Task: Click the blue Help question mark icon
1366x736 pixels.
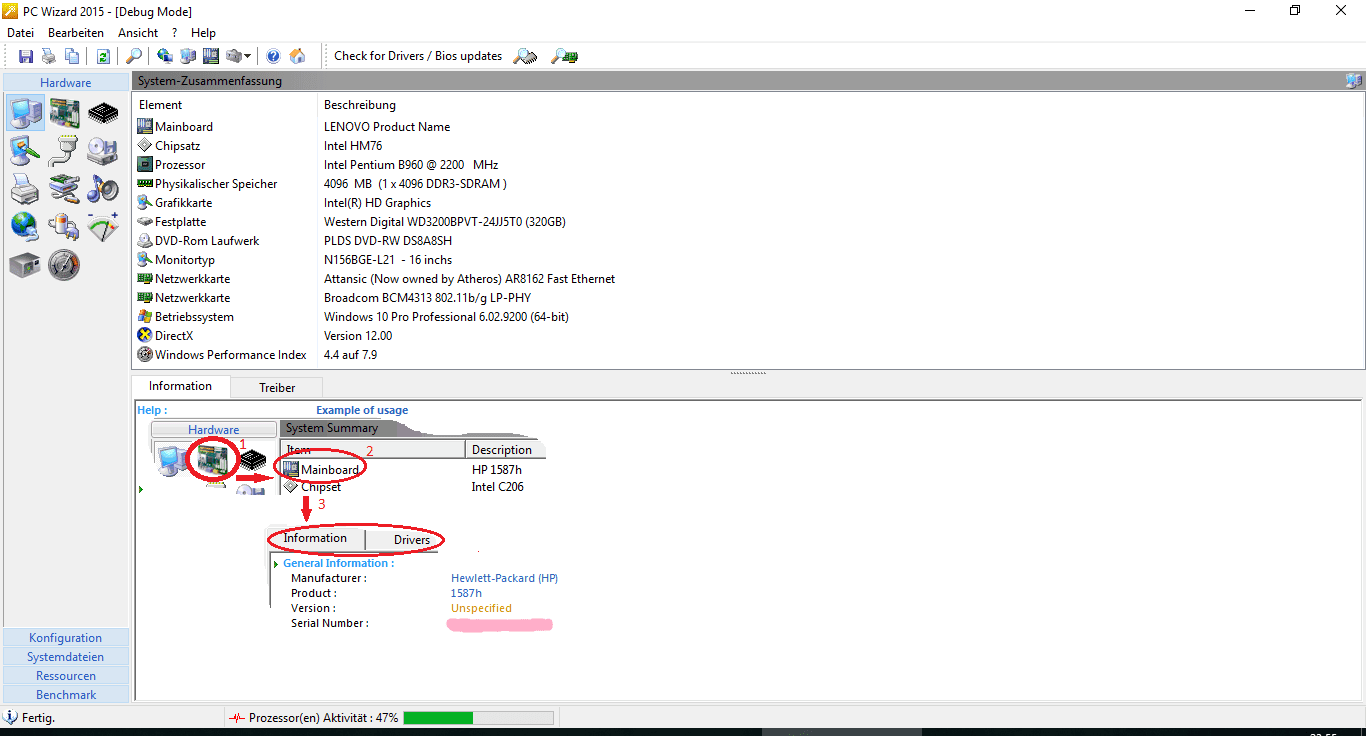Action: click(x=273, y=56)
